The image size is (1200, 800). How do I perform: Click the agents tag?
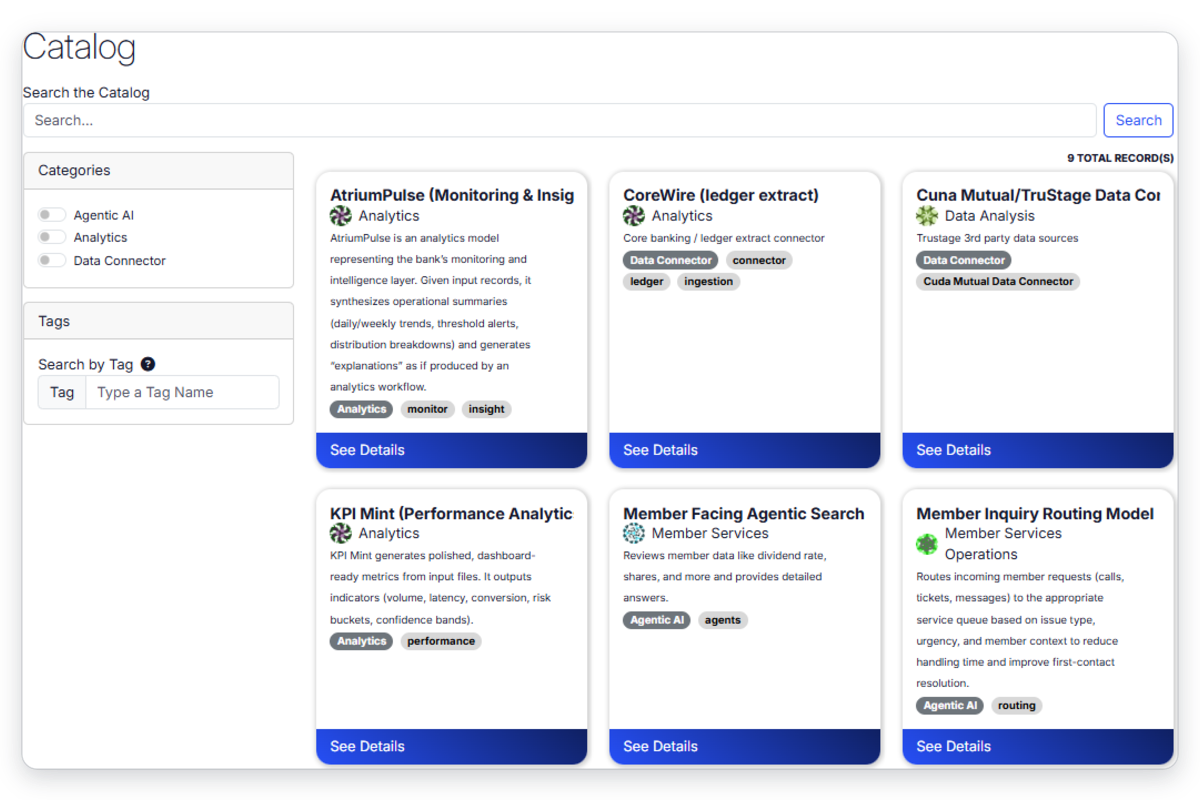pos(722,620)
